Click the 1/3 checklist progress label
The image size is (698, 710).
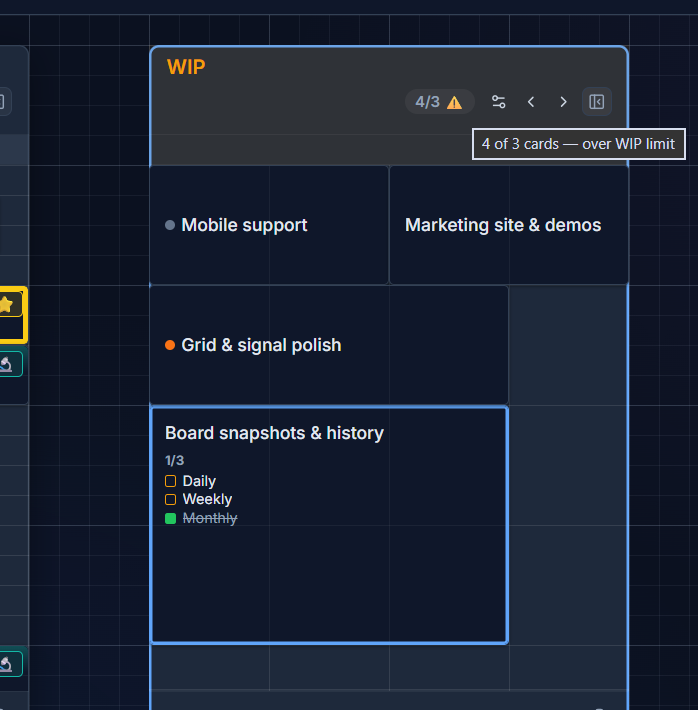coord(174,461)
